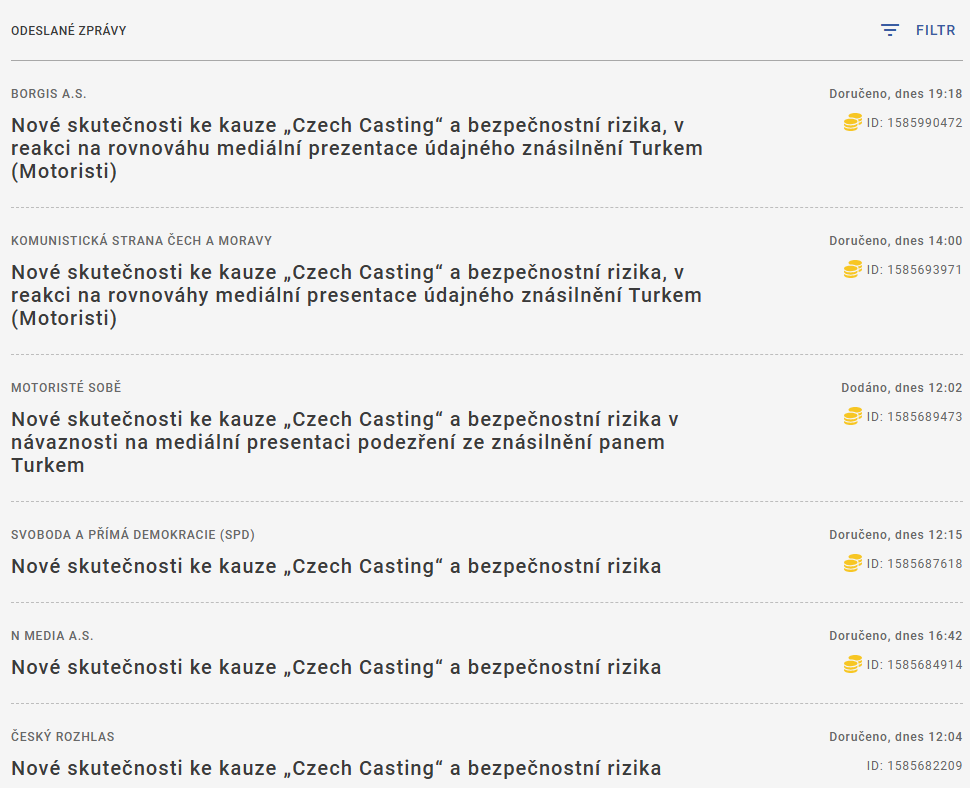Open message subject sent to Motoristé sobě

(x=345, y=442)
